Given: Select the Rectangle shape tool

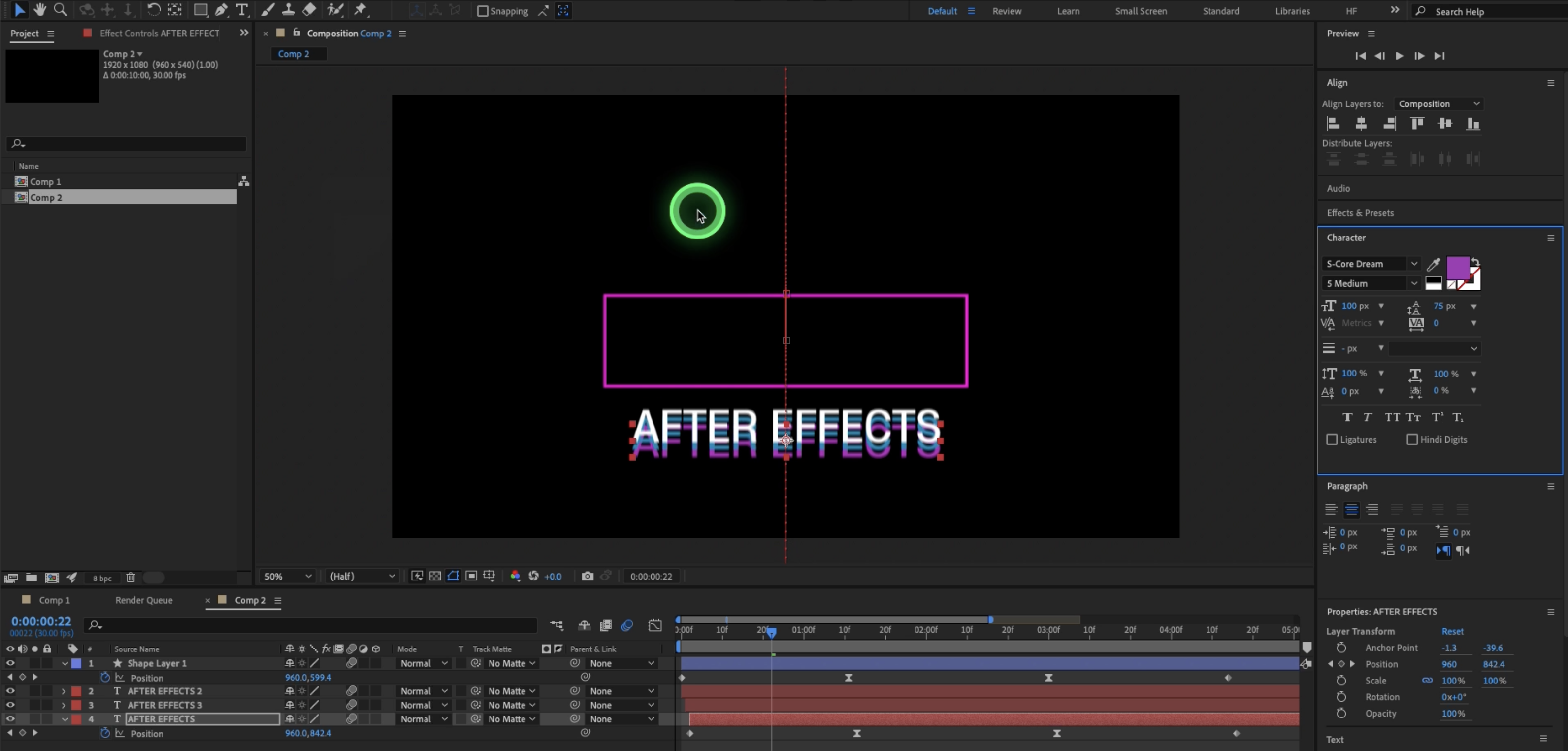Looking at the screenshot, I should pos(200,10).
